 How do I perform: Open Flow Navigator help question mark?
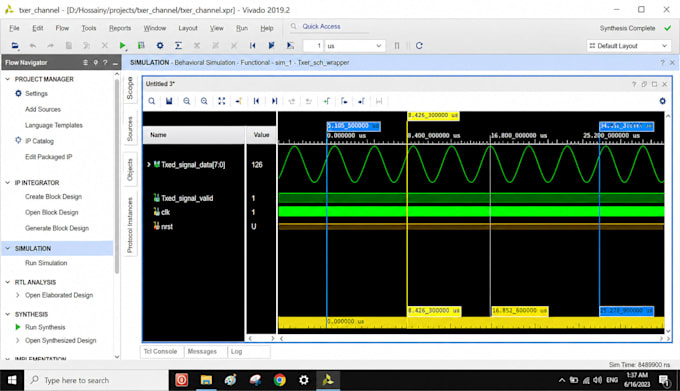click(105, 63)
